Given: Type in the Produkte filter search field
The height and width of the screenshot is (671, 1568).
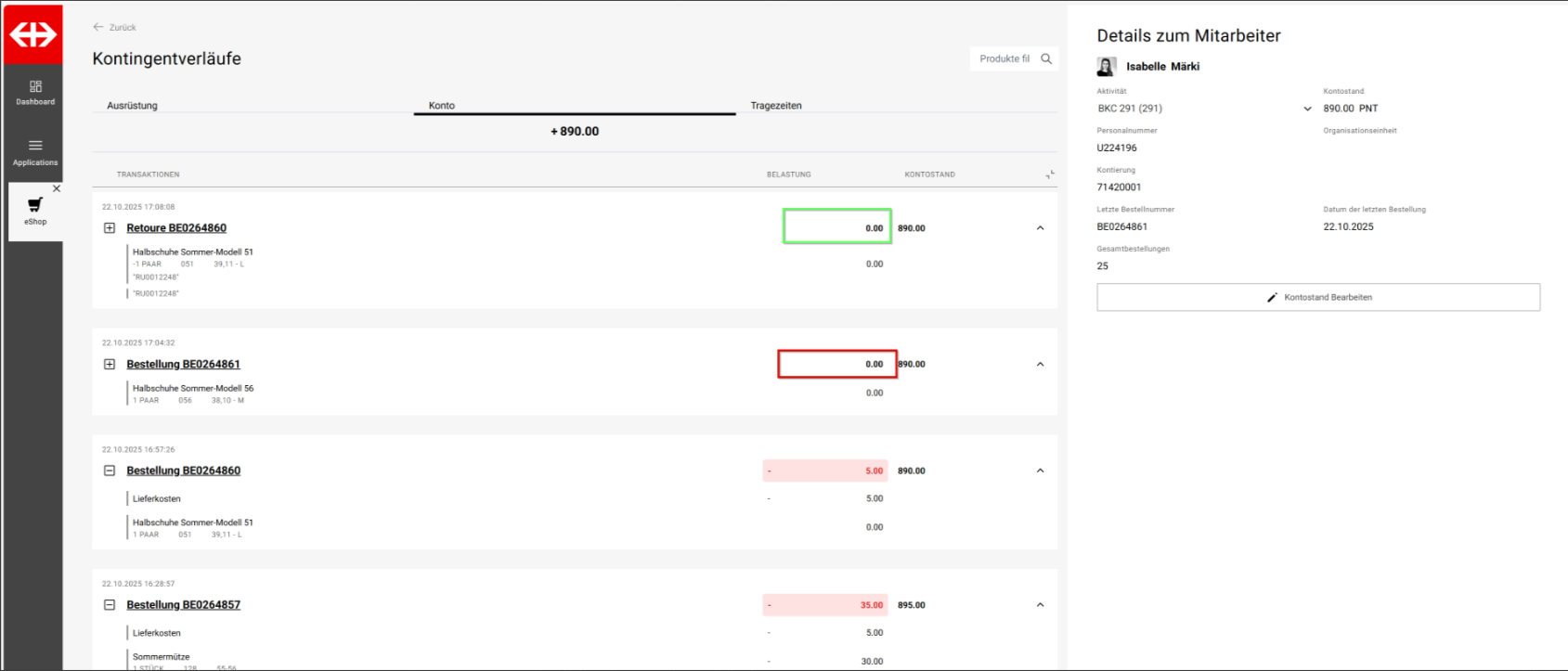Looking at the screenshot, I should click(1004, 58).
